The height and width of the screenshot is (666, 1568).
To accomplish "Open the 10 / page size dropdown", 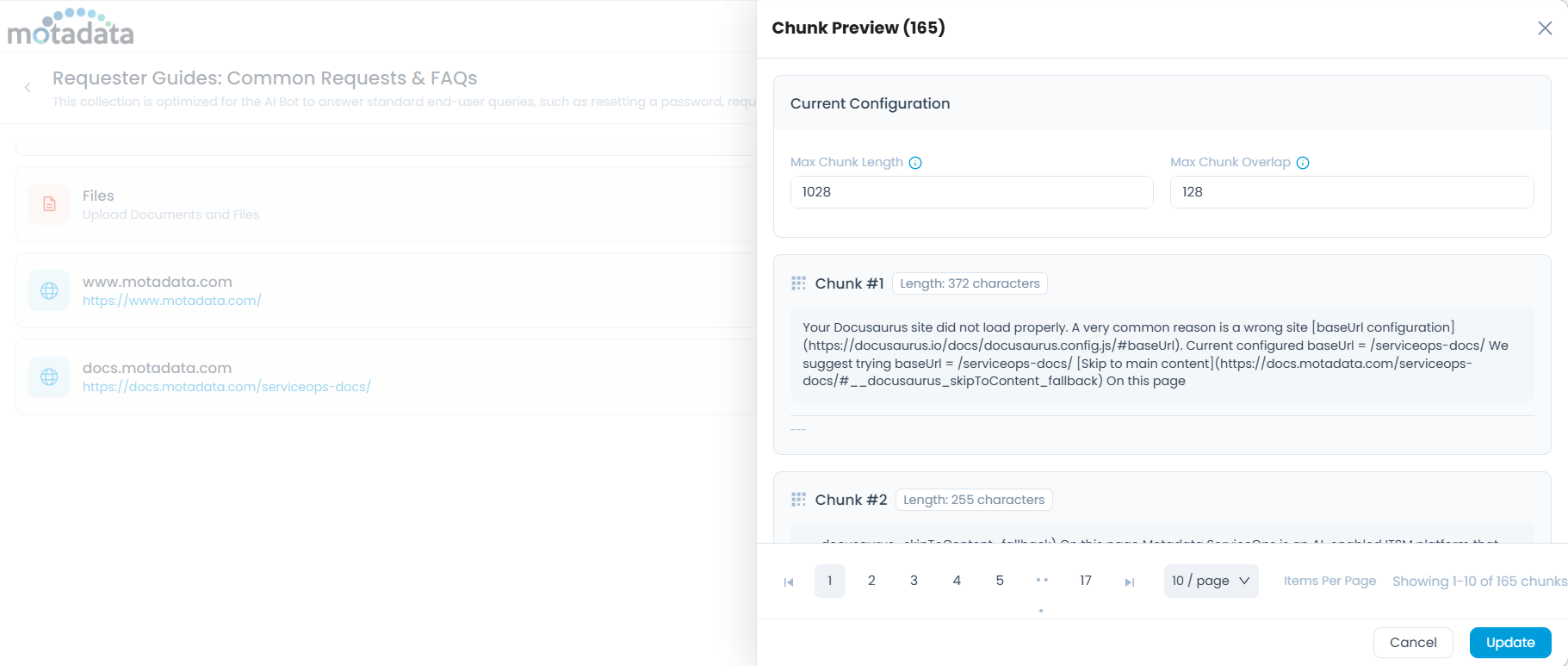I will tap(1211, 581).
